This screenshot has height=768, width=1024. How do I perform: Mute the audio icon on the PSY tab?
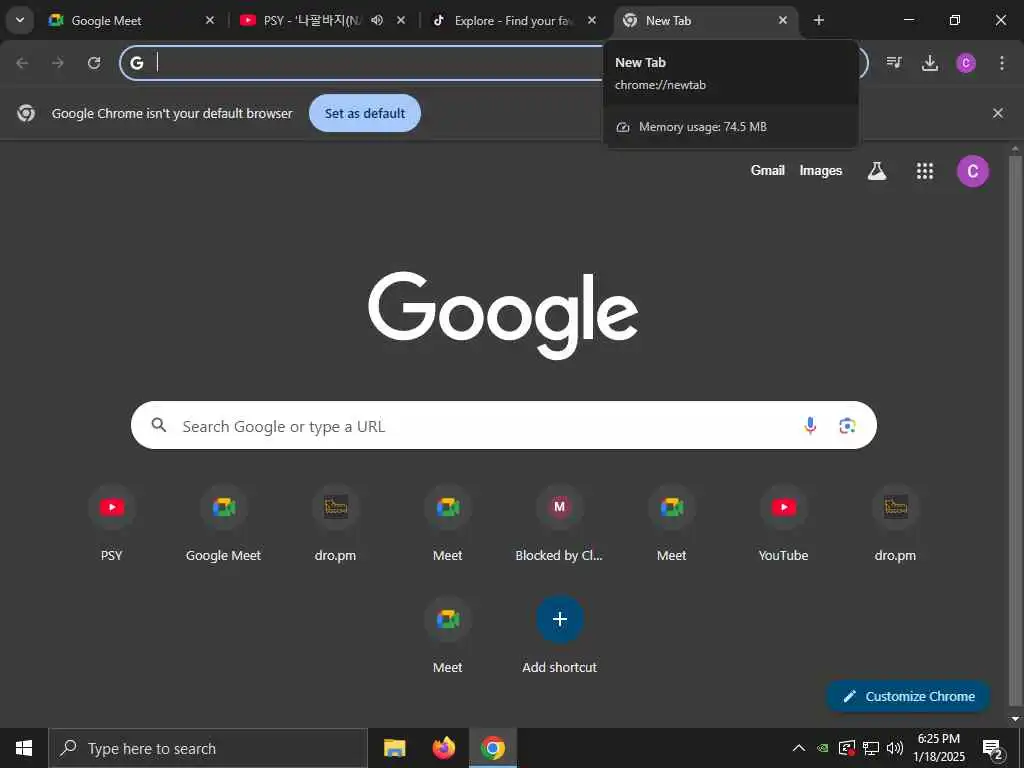tap(377, 20)
